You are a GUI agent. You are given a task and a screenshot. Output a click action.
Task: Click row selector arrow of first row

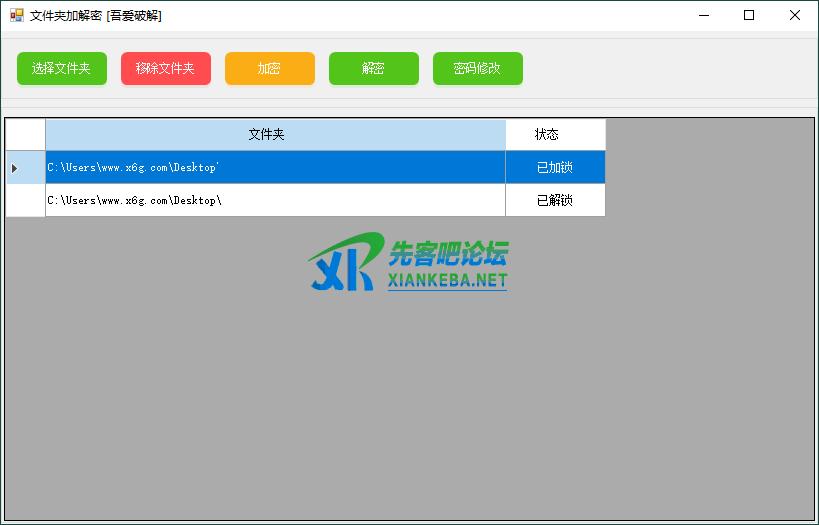pos(25,167)
